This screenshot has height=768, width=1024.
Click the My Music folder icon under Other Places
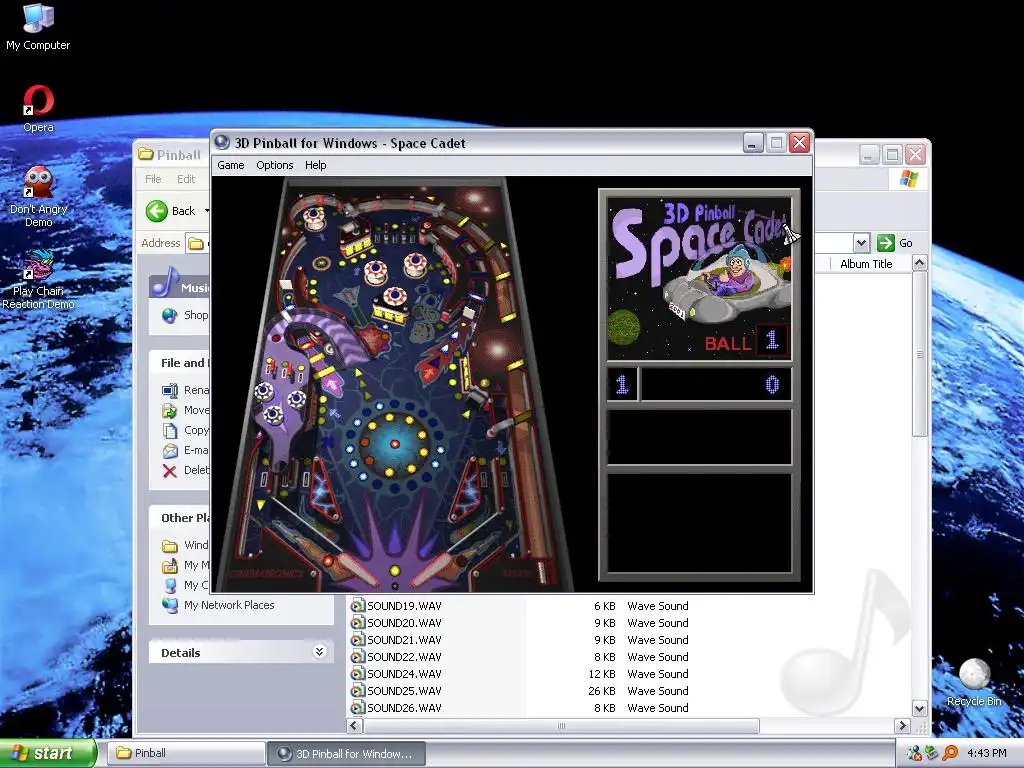pyautogui.click(x=170, y=566)
